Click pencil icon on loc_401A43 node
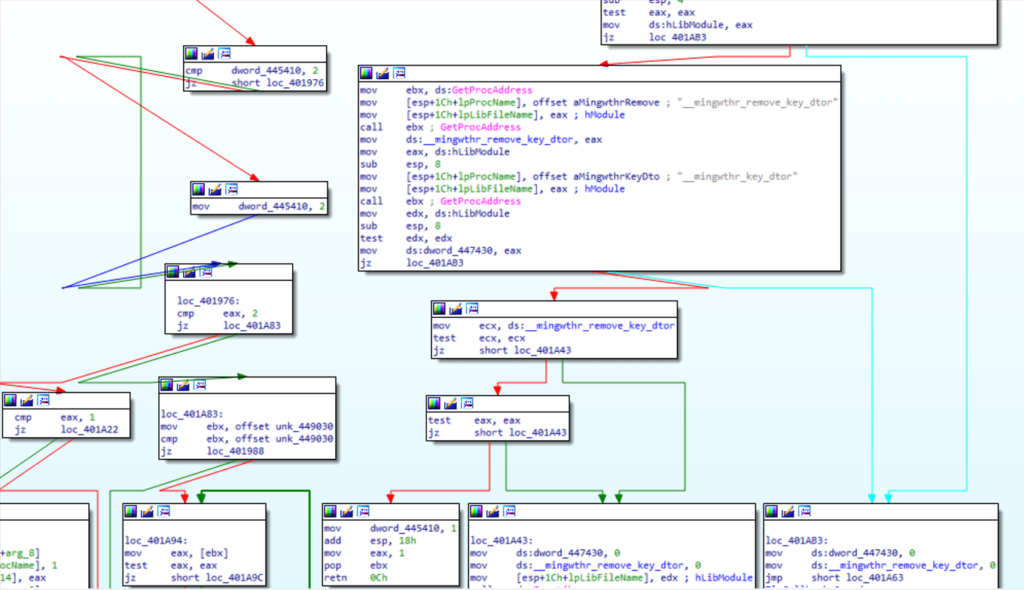1024x590 pixels. (493, 511)
